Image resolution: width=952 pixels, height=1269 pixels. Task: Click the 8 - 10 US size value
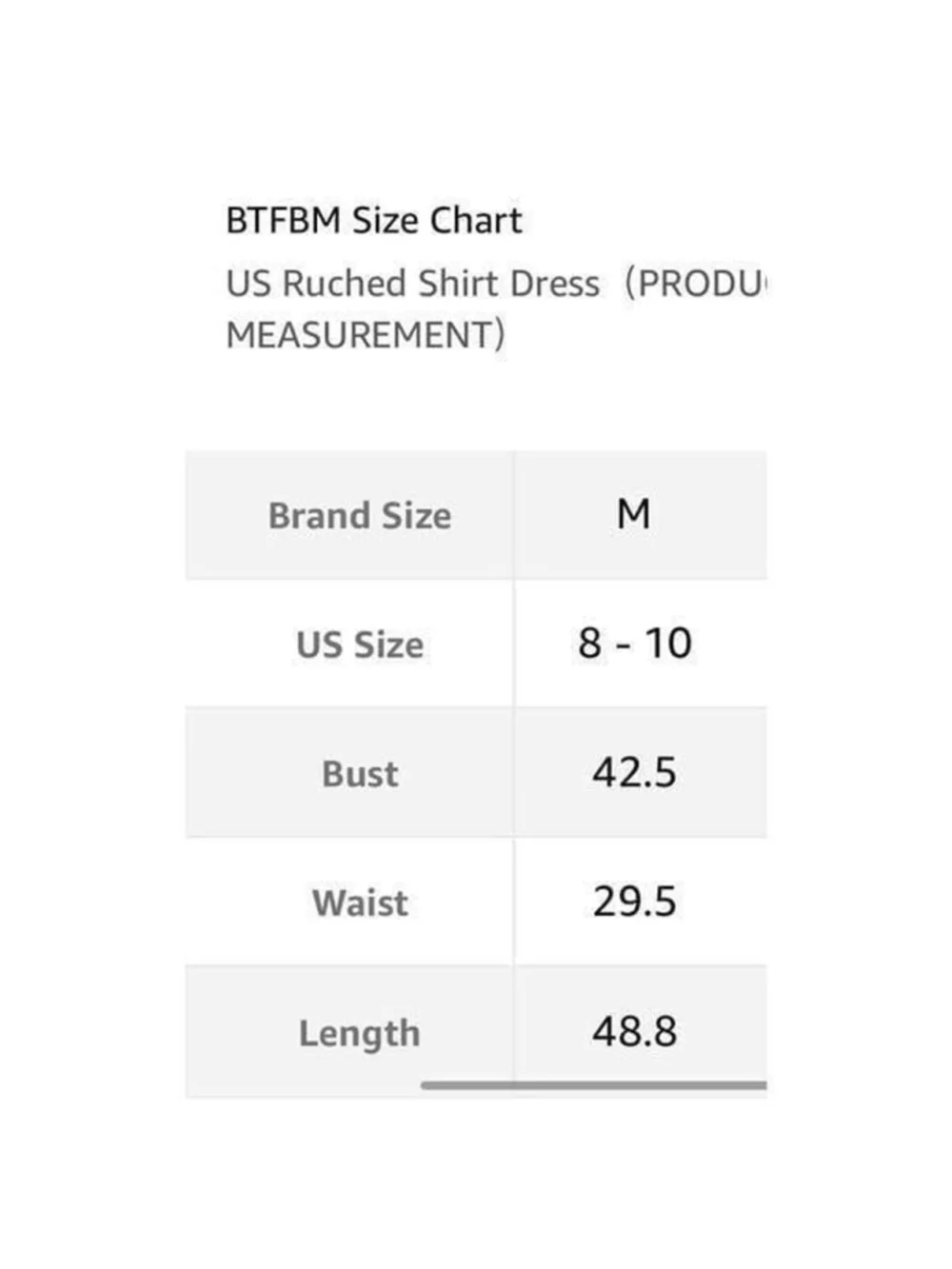click(x=635, y=644)
